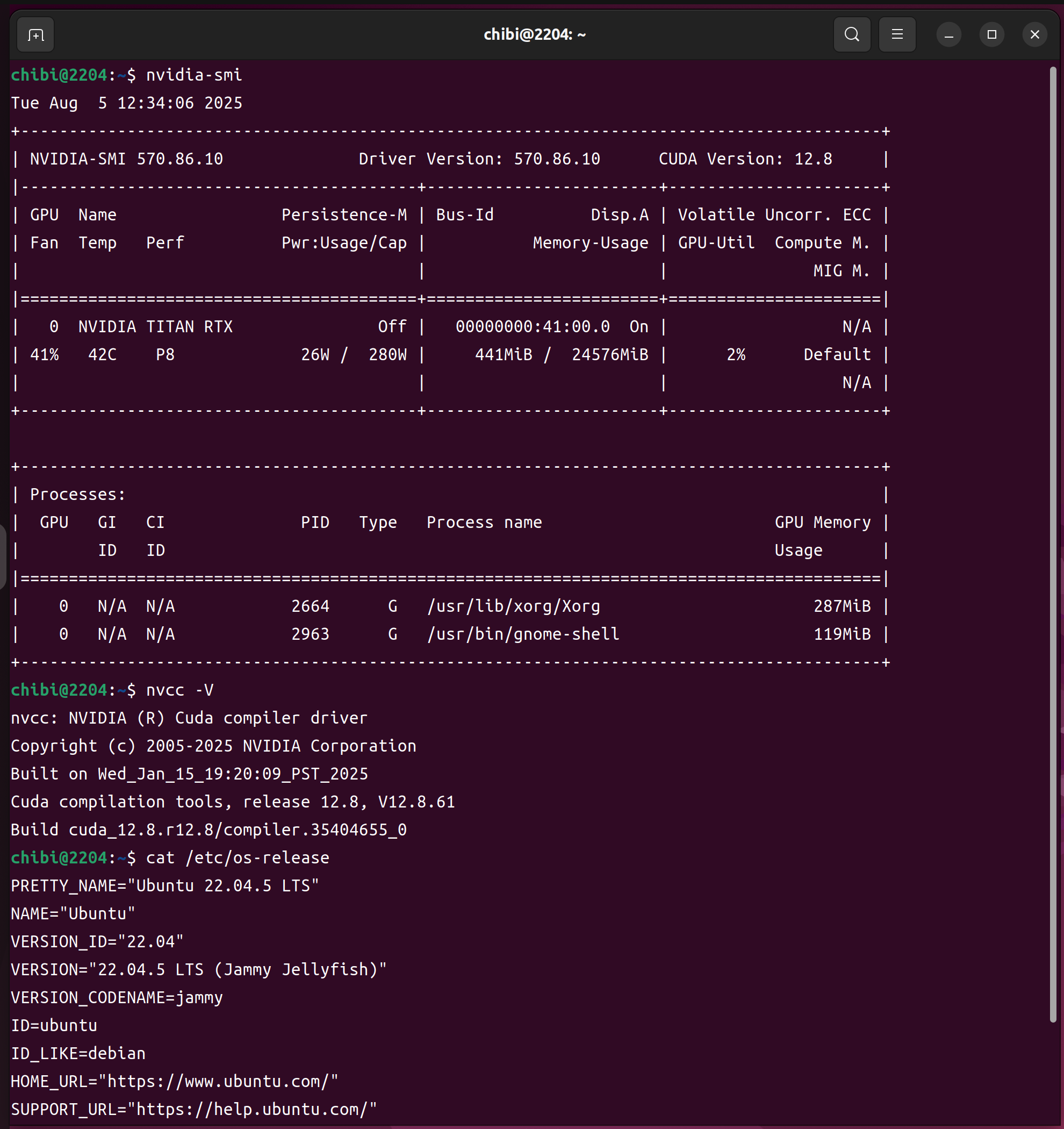The height and width of the screenshot is (1129, 1064).
Task: Minimize the terminal window
Action: tap(948, 34)
